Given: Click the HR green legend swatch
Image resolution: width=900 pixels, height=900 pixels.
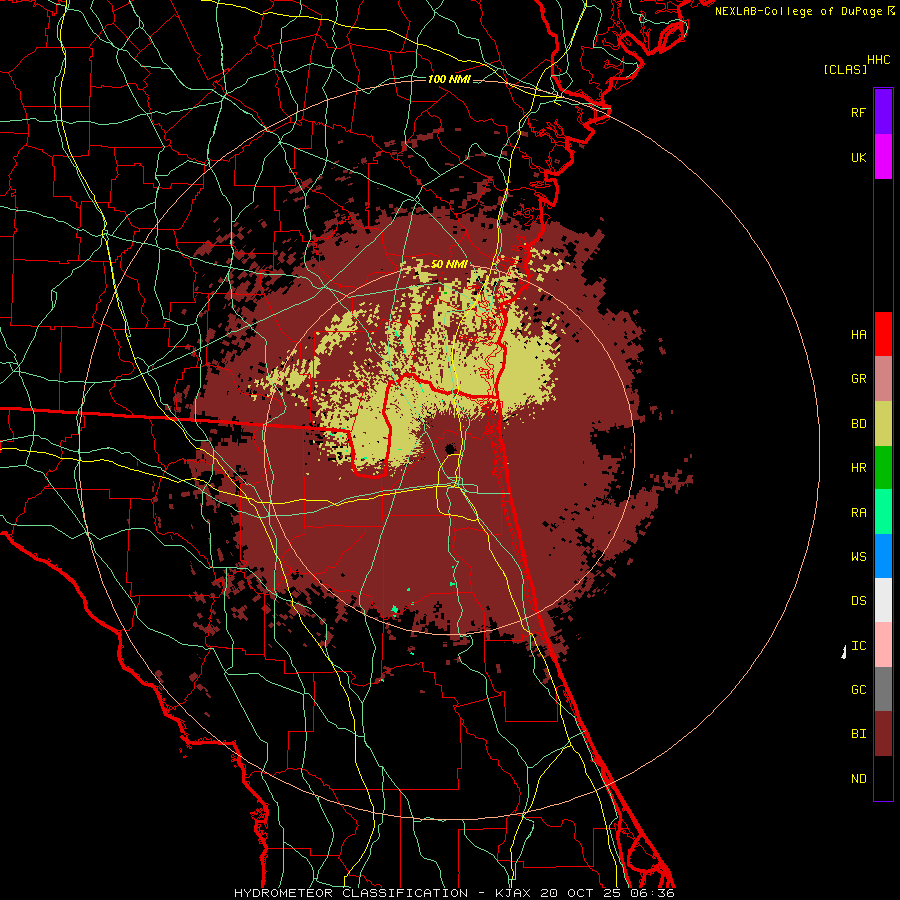Looking at the screenshot, I should coord(883,467).
